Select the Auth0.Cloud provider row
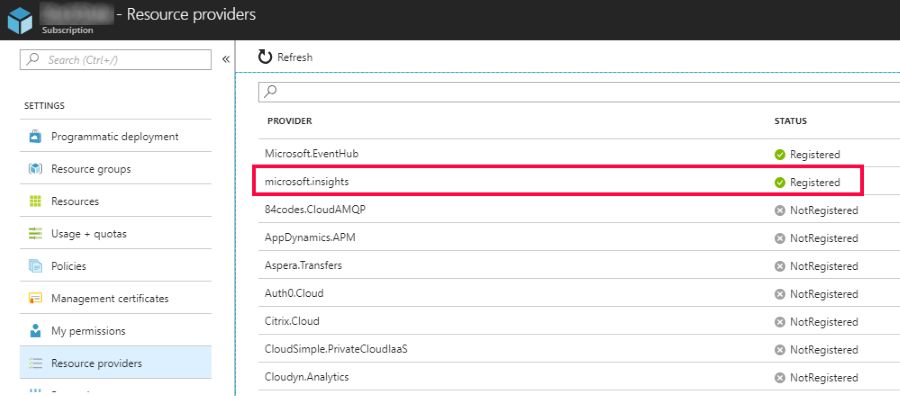 [x=579, y=294]
